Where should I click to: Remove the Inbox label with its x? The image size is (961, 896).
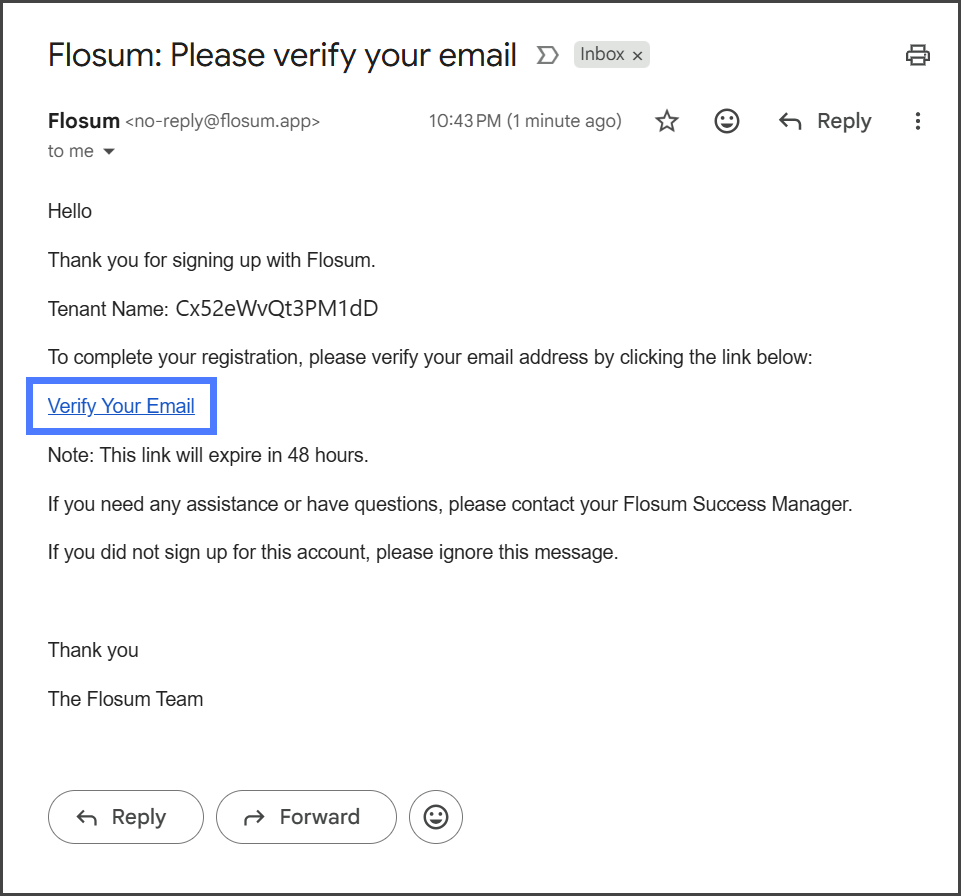point(637,56)
